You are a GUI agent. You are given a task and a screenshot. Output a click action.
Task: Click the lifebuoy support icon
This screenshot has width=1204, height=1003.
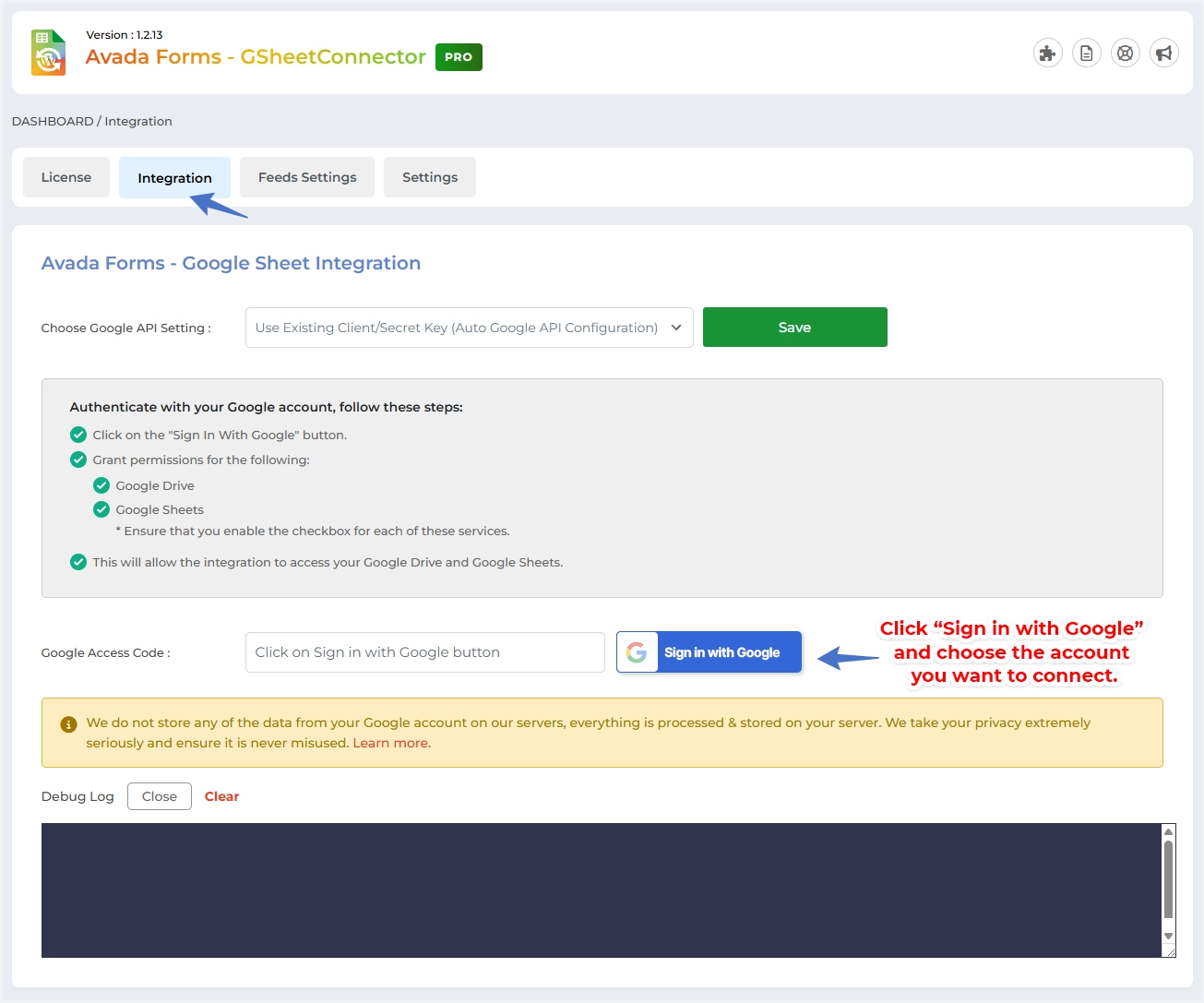pyautogui.click(x=1125, y=54)
